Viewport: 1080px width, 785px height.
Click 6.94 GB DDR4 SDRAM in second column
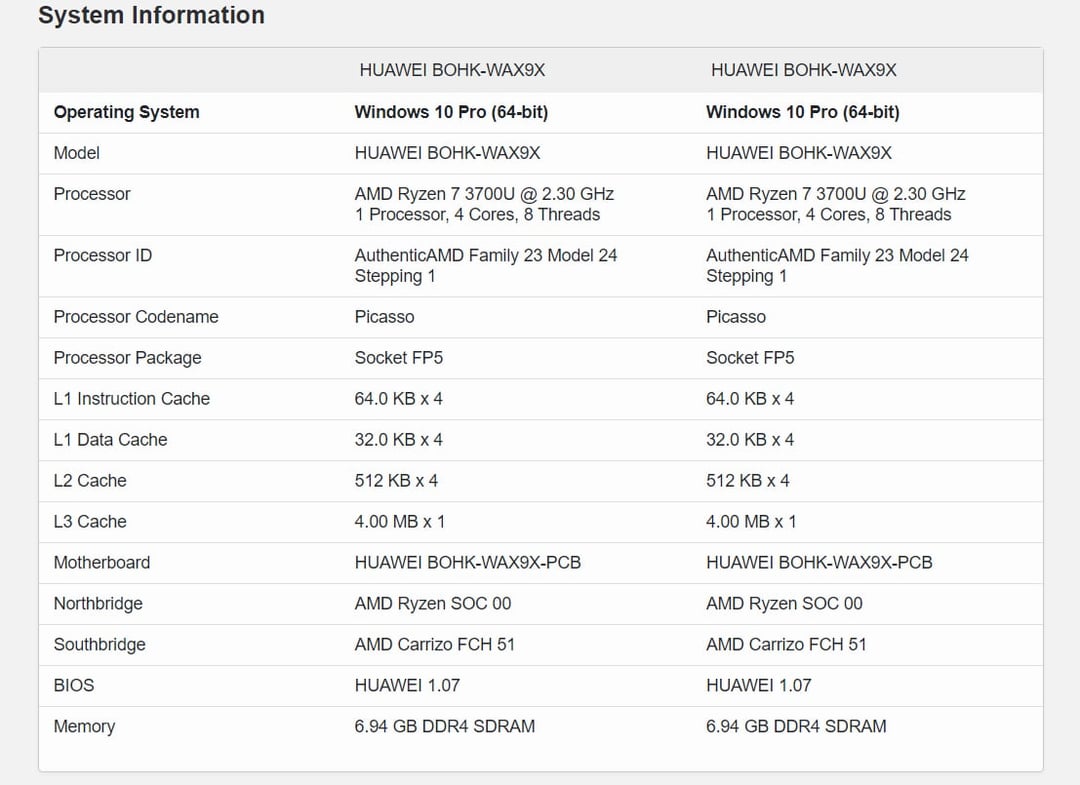[x=797, y=726]
